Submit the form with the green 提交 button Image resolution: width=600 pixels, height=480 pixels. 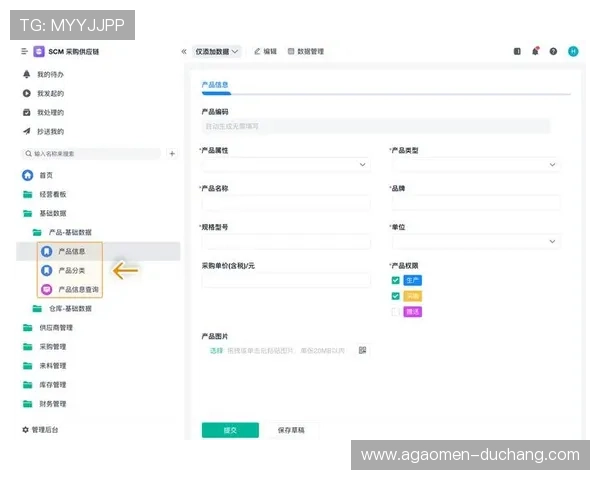click(230, 430)
